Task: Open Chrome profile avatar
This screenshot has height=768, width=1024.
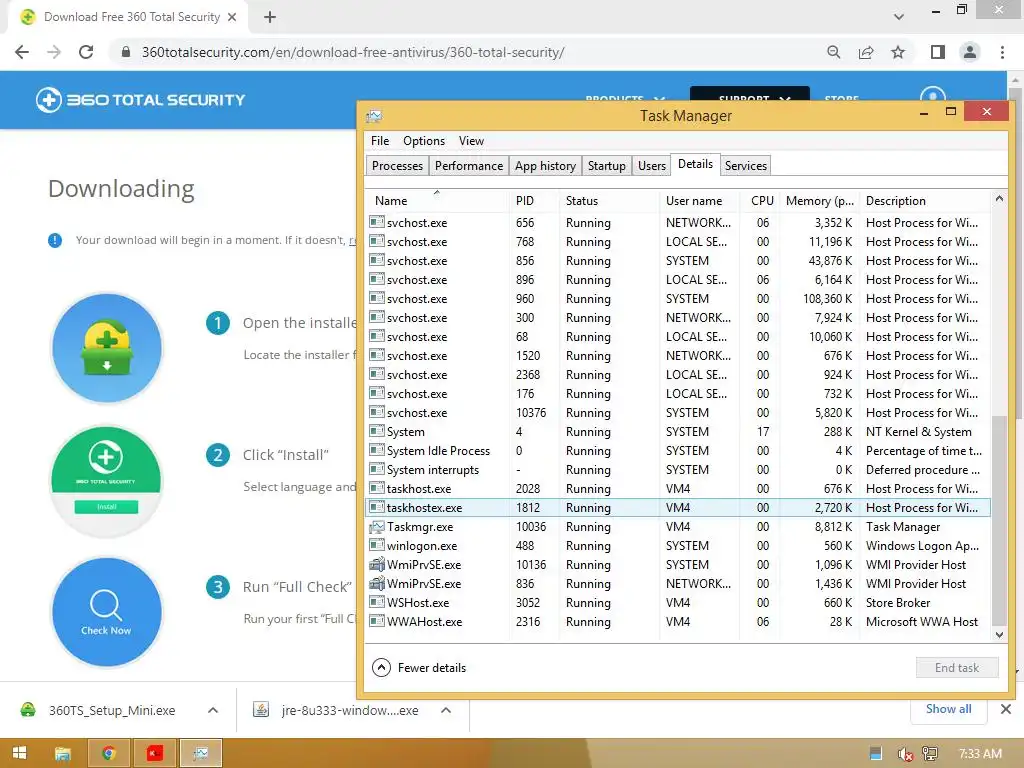Action: pos(970,52)
